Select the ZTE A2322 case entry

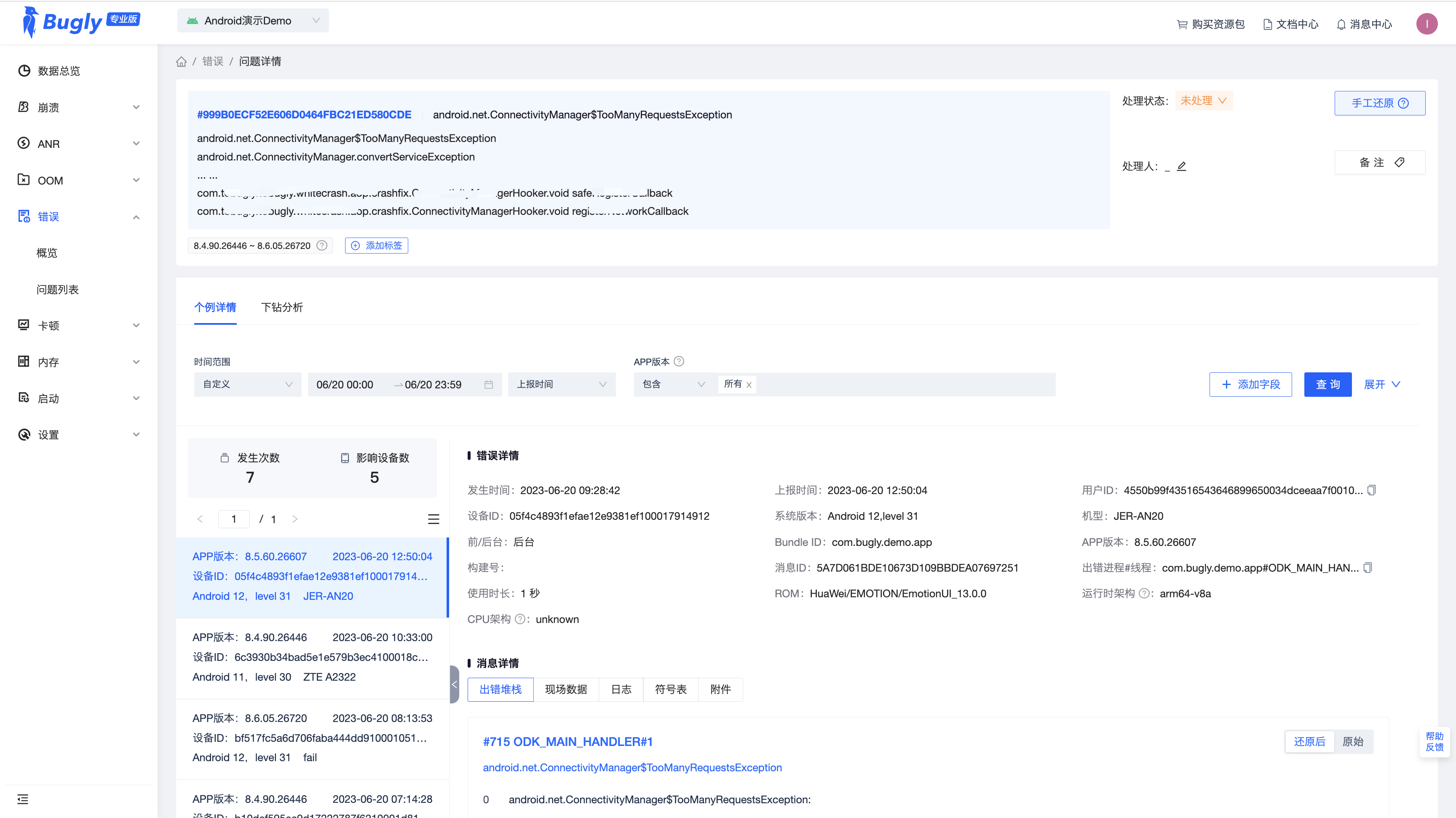pos(313,657)
